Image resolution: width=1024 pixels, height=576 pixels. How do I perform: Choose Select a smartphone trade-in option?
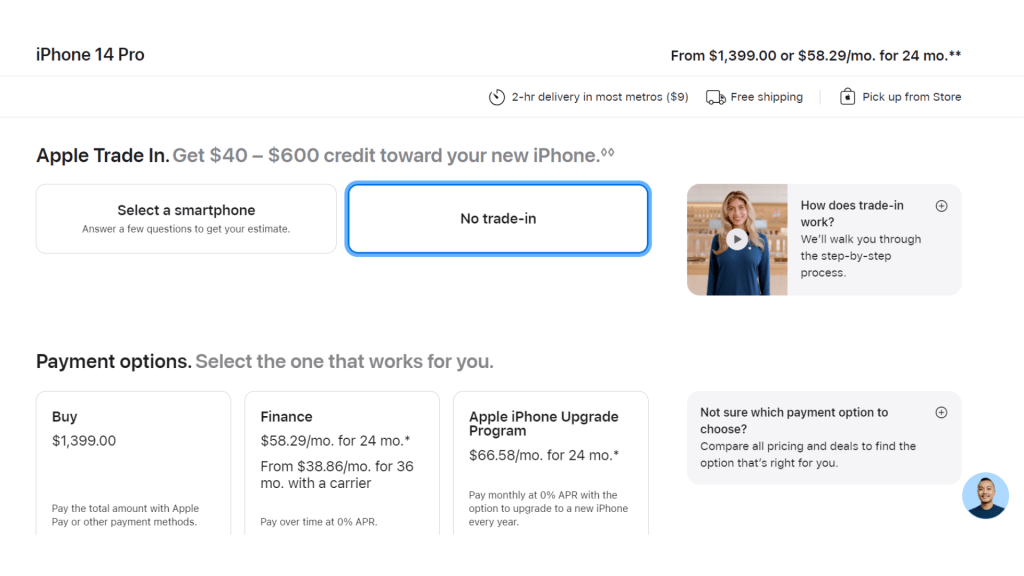[186, 219]
